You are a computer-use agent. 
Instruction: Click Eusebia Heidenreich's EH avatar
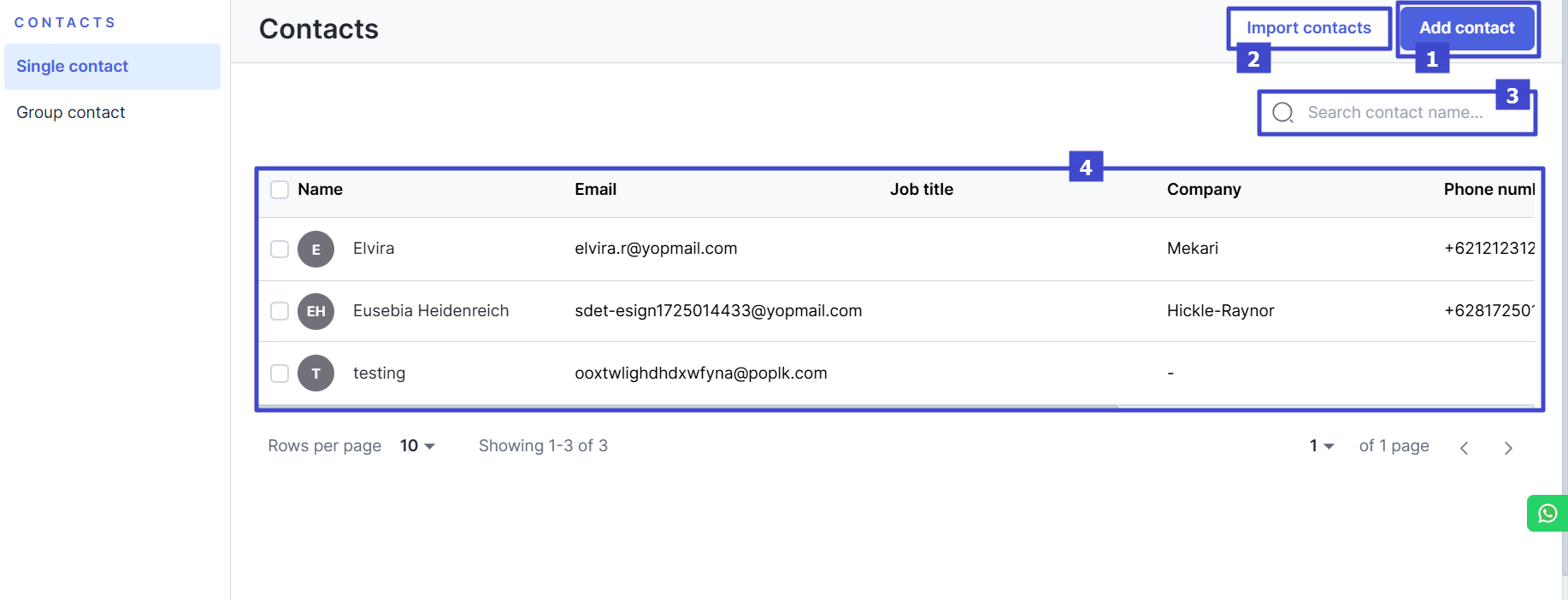315,311
